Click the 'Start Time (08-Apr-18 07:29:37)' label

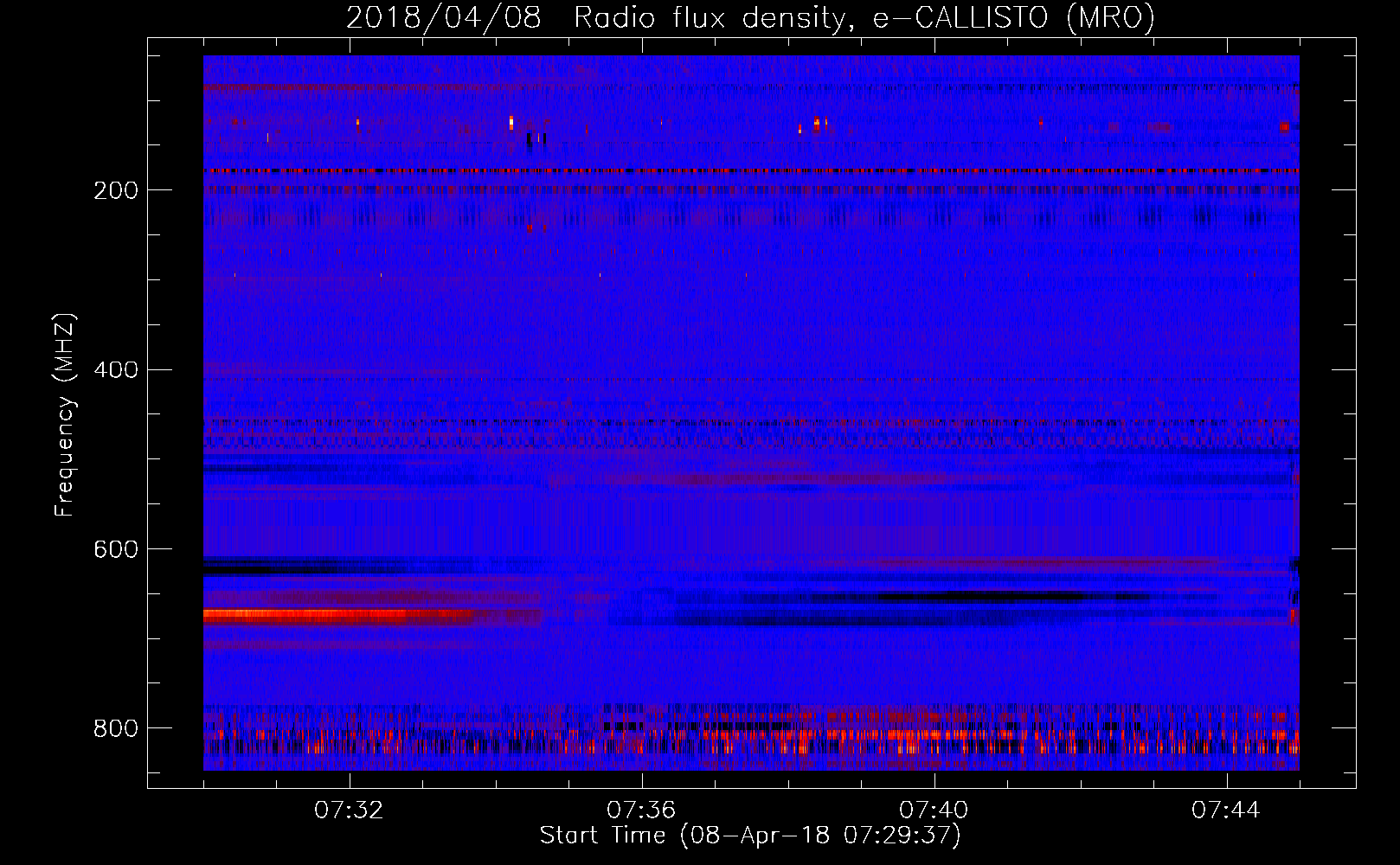pyautogui.click(x=750, y=836)
